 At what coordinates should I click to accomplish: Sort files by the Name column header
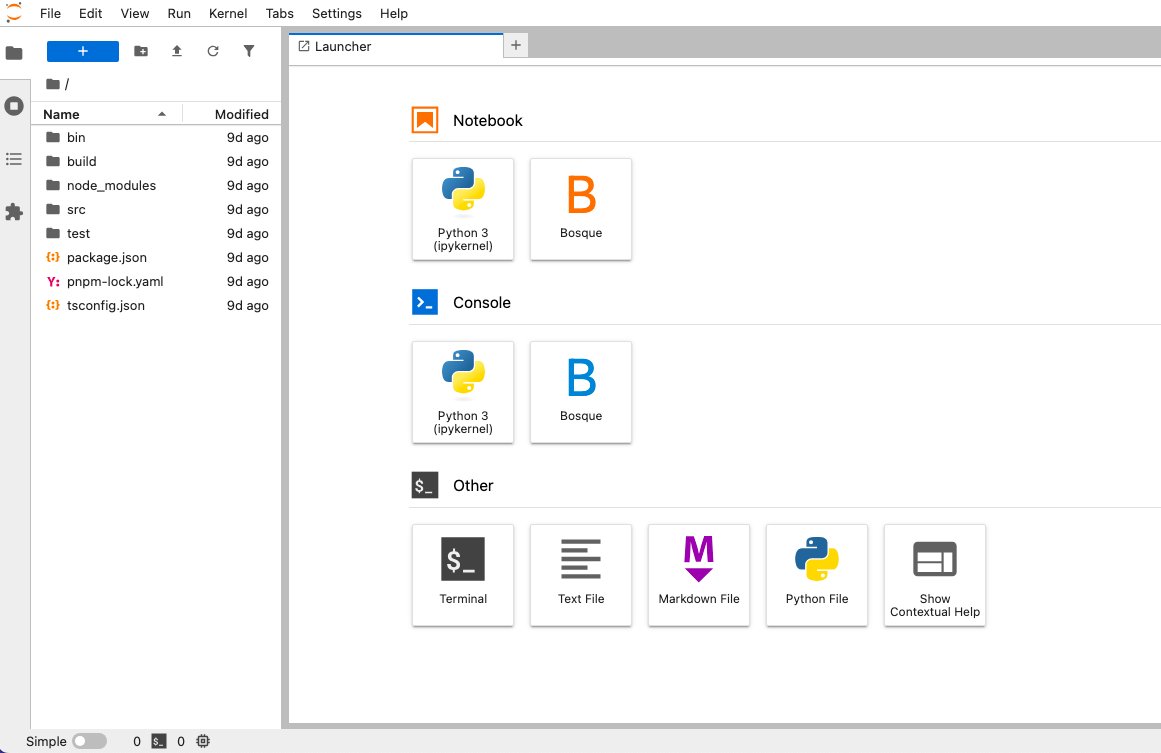point(107,114)
